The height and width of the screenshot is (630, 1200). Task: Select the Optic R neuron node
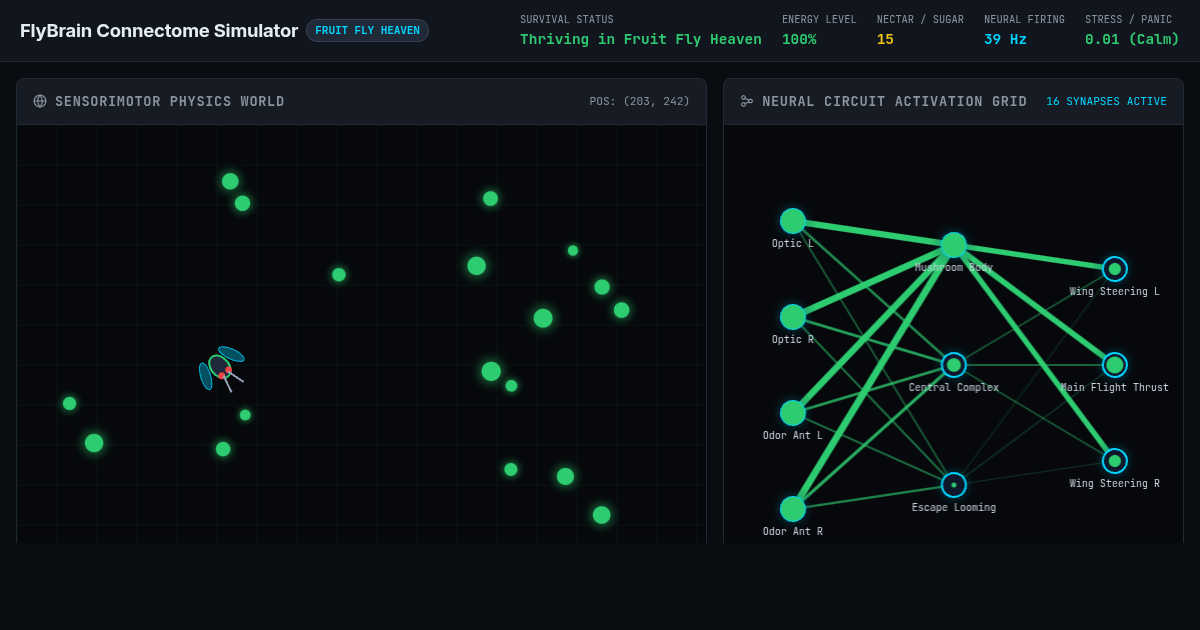(793, 317)
